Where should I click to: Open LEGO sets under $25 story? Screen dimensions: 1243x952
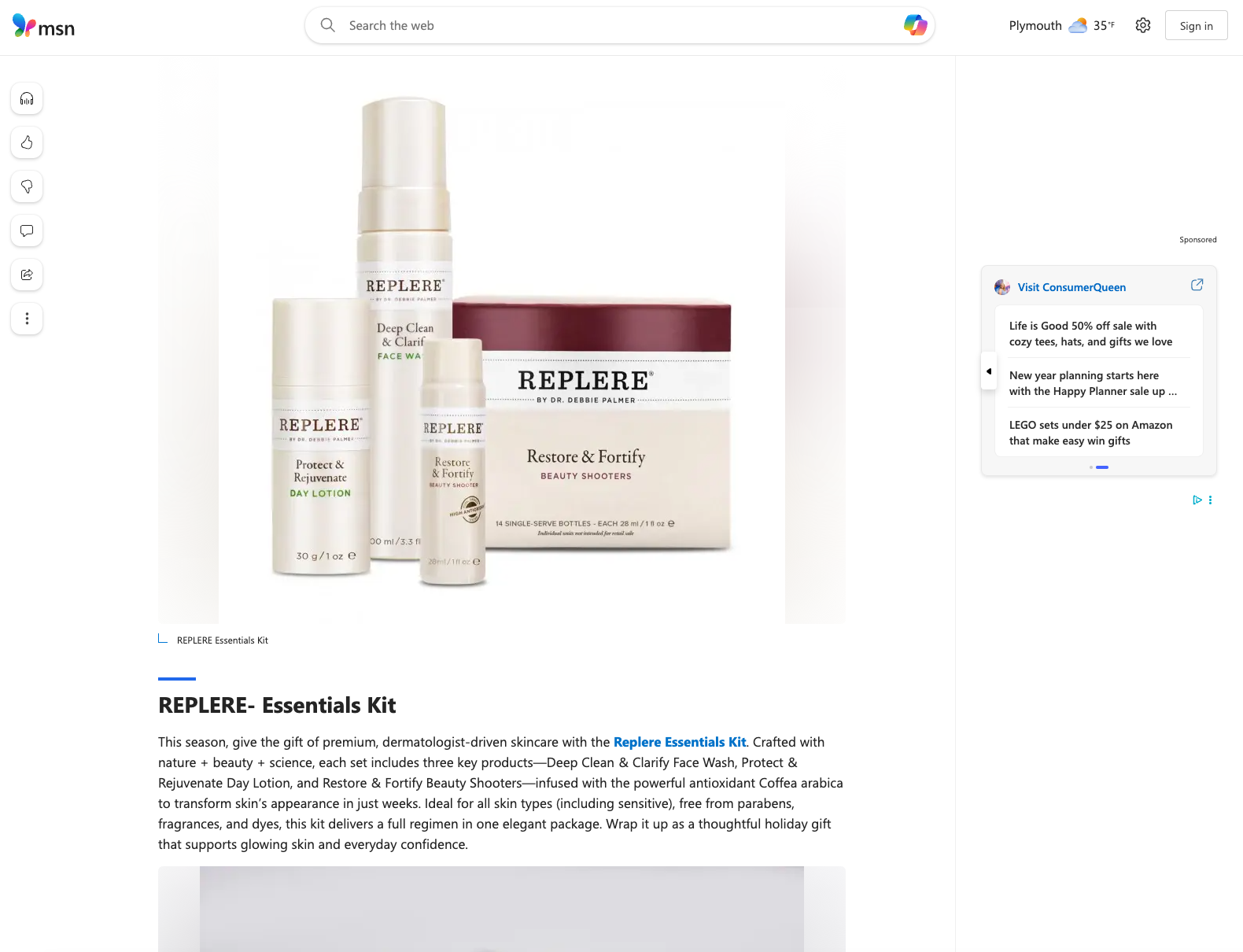[x=1091, y=433]
